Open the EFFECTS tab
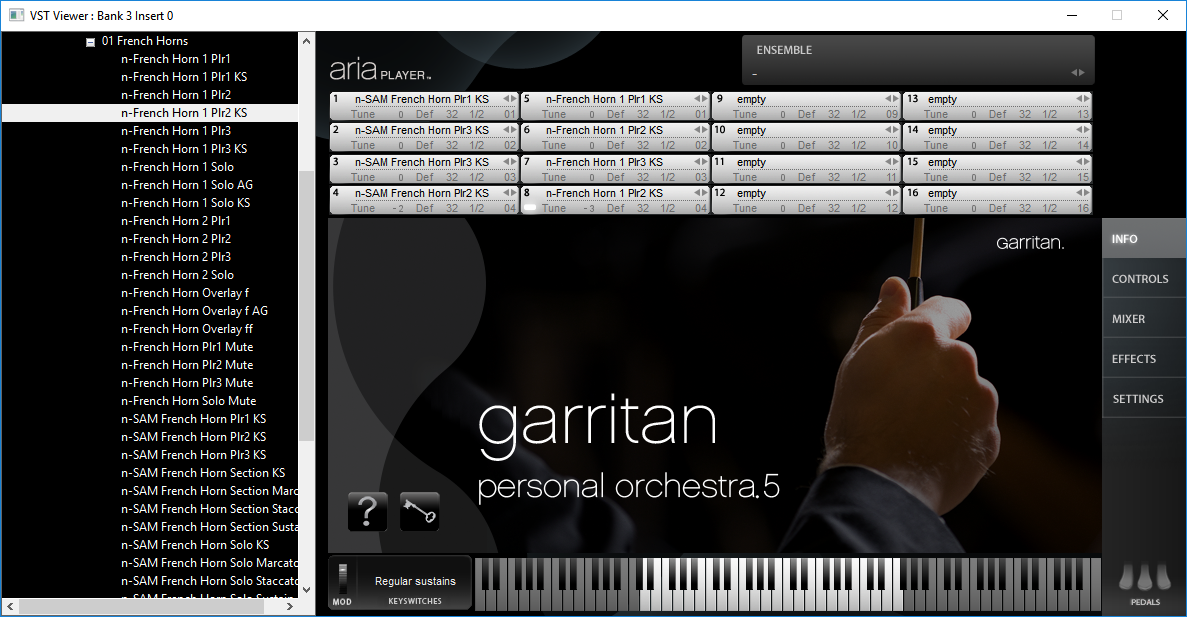 [x=1133, y=359]
